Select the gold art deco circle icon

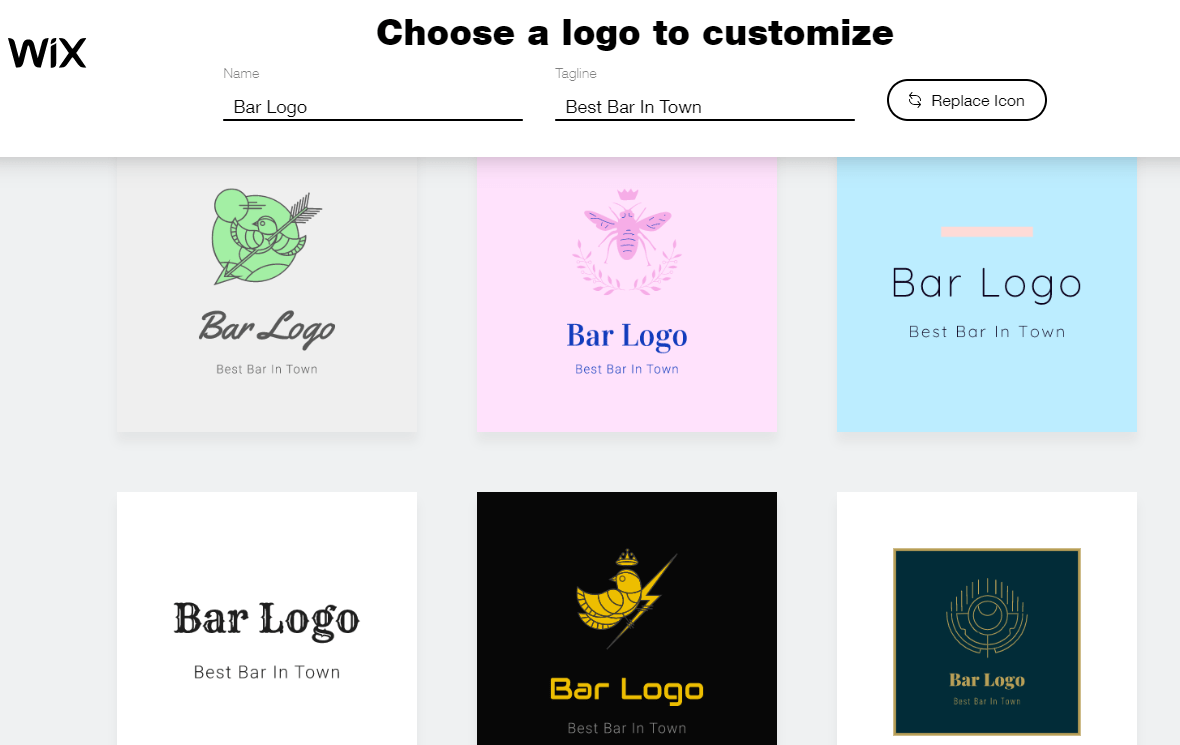point(987,616)
